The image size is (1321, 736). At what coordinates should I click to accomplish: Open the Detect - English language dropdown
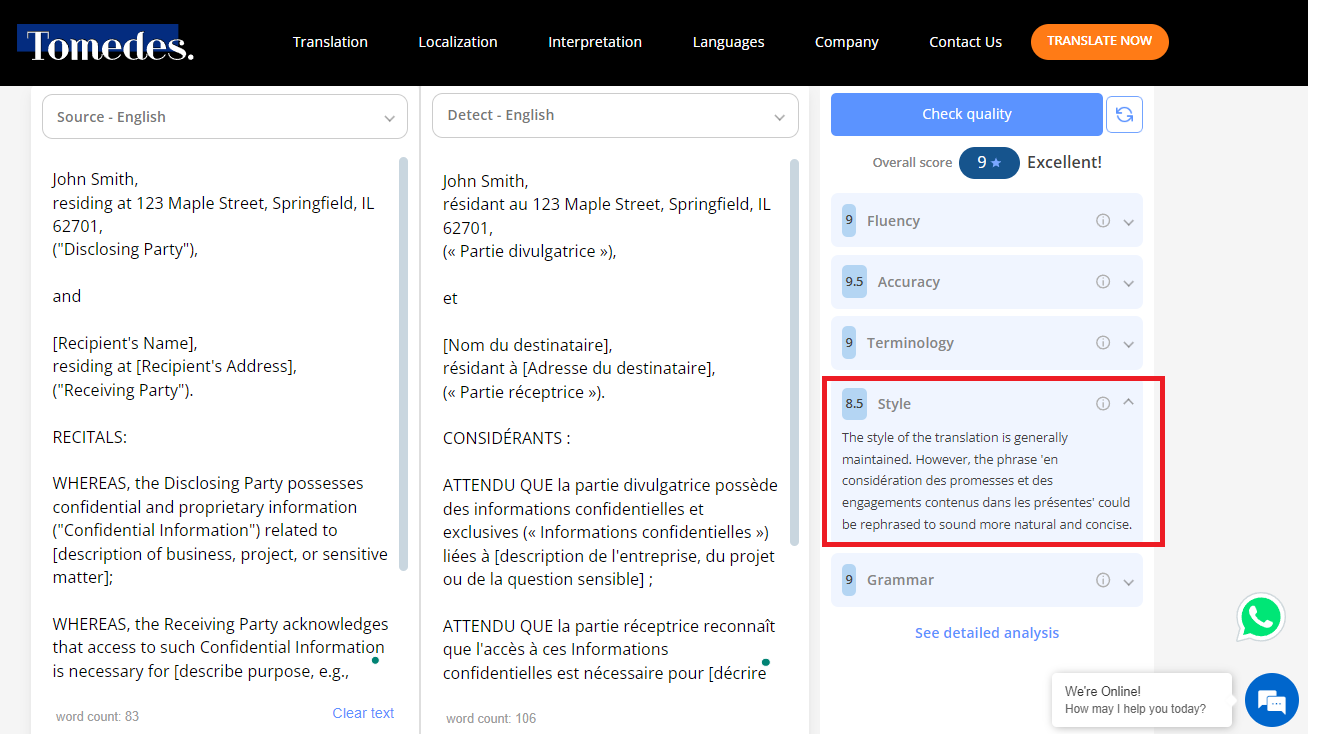pos(615,115)
